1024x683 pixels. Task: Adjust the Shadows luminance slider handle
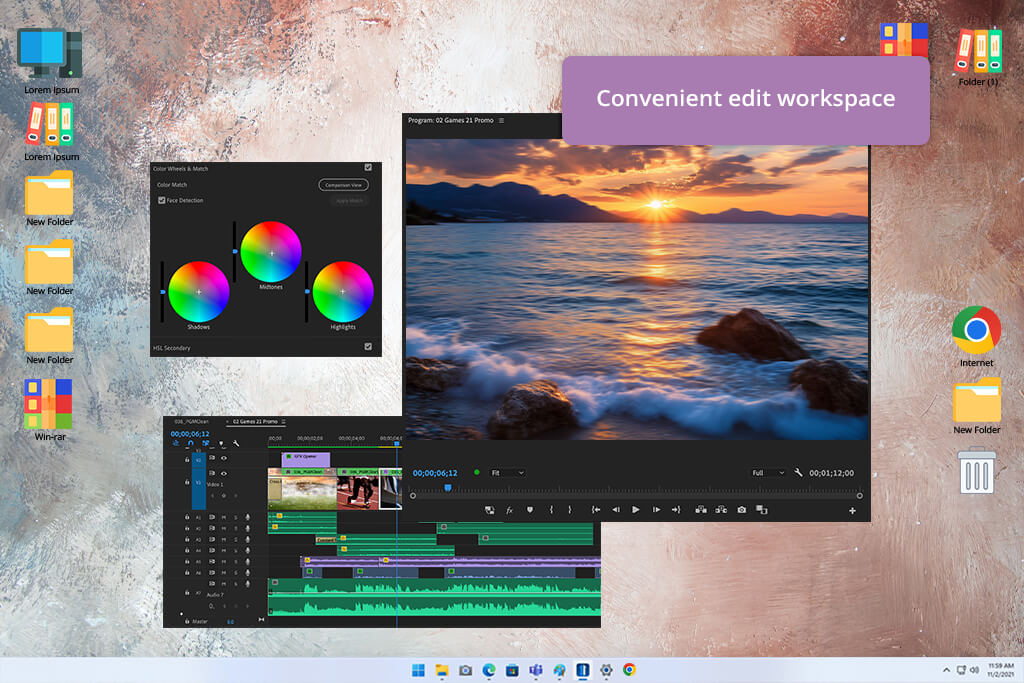[x=163, y=292]
